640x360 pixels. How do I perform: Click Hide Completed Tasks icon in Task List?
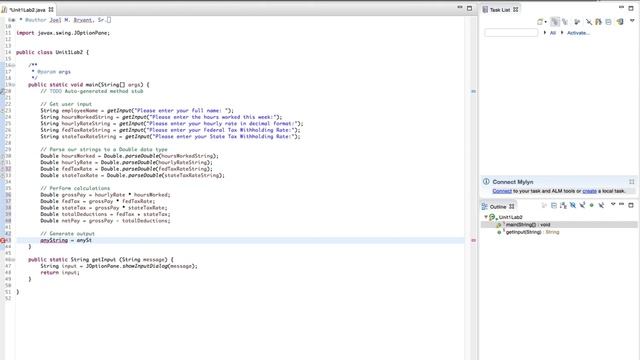coord(588,22)
